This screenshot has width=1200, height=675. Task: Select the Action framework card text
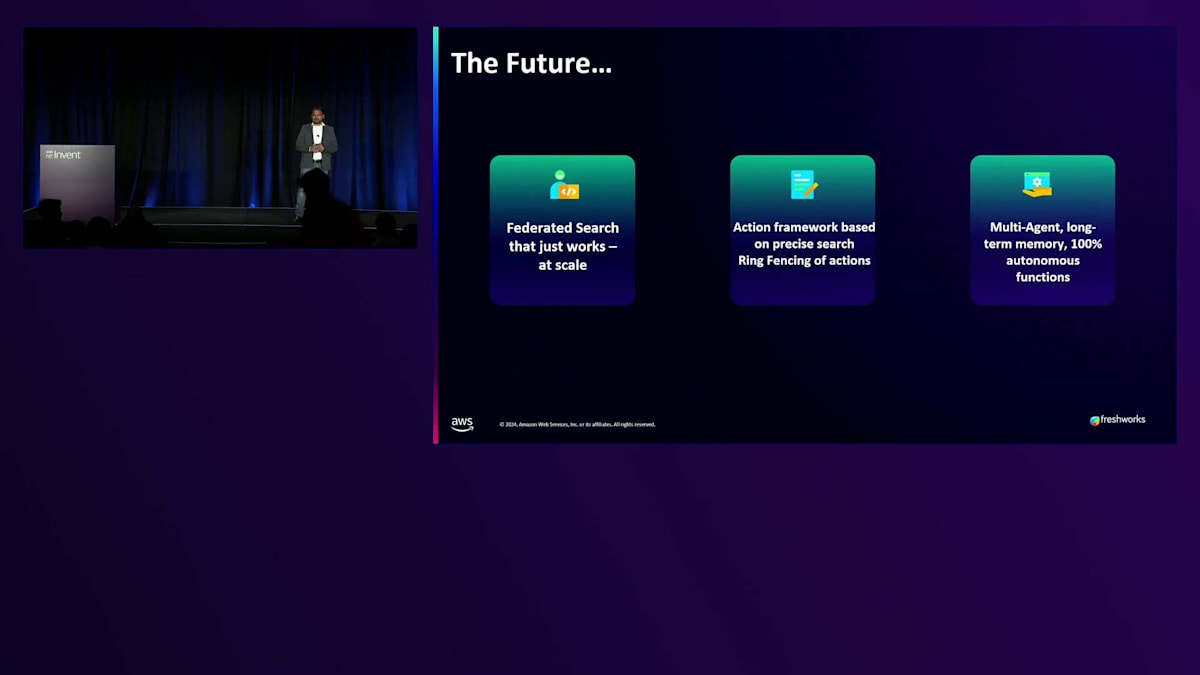(x=804, y=244)
